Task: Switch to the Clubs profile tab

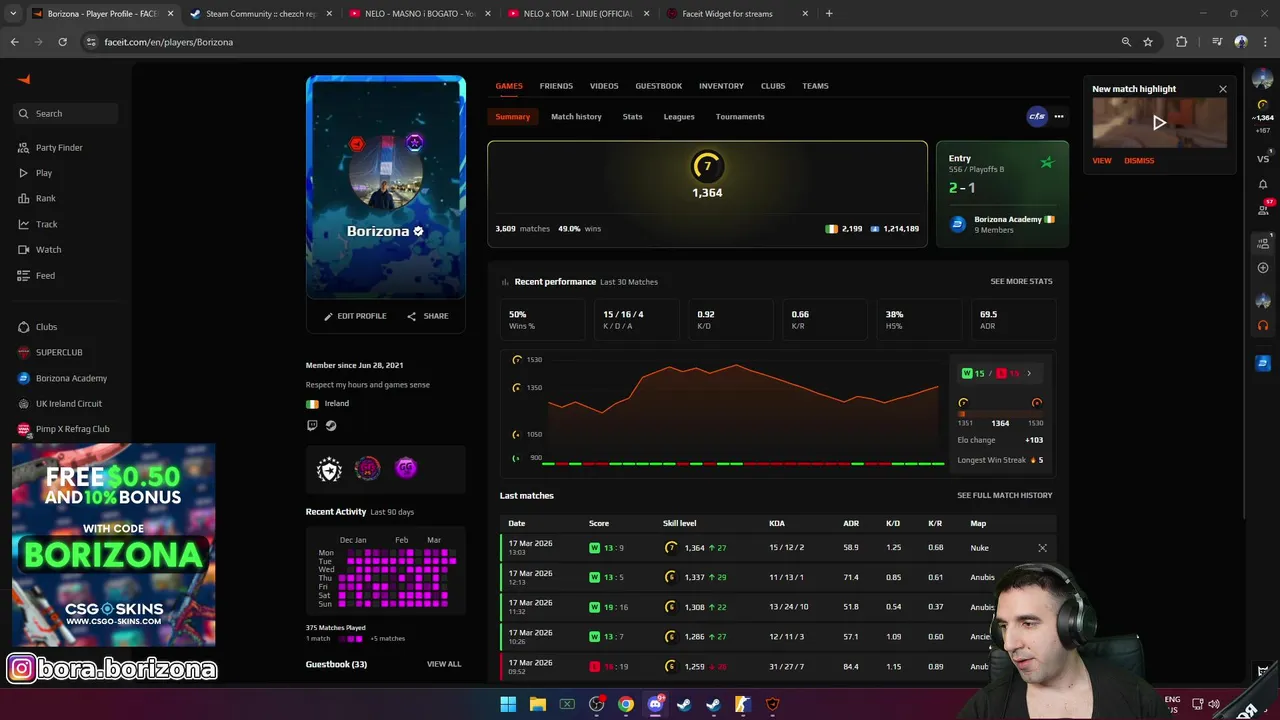Action: point(773,86)
